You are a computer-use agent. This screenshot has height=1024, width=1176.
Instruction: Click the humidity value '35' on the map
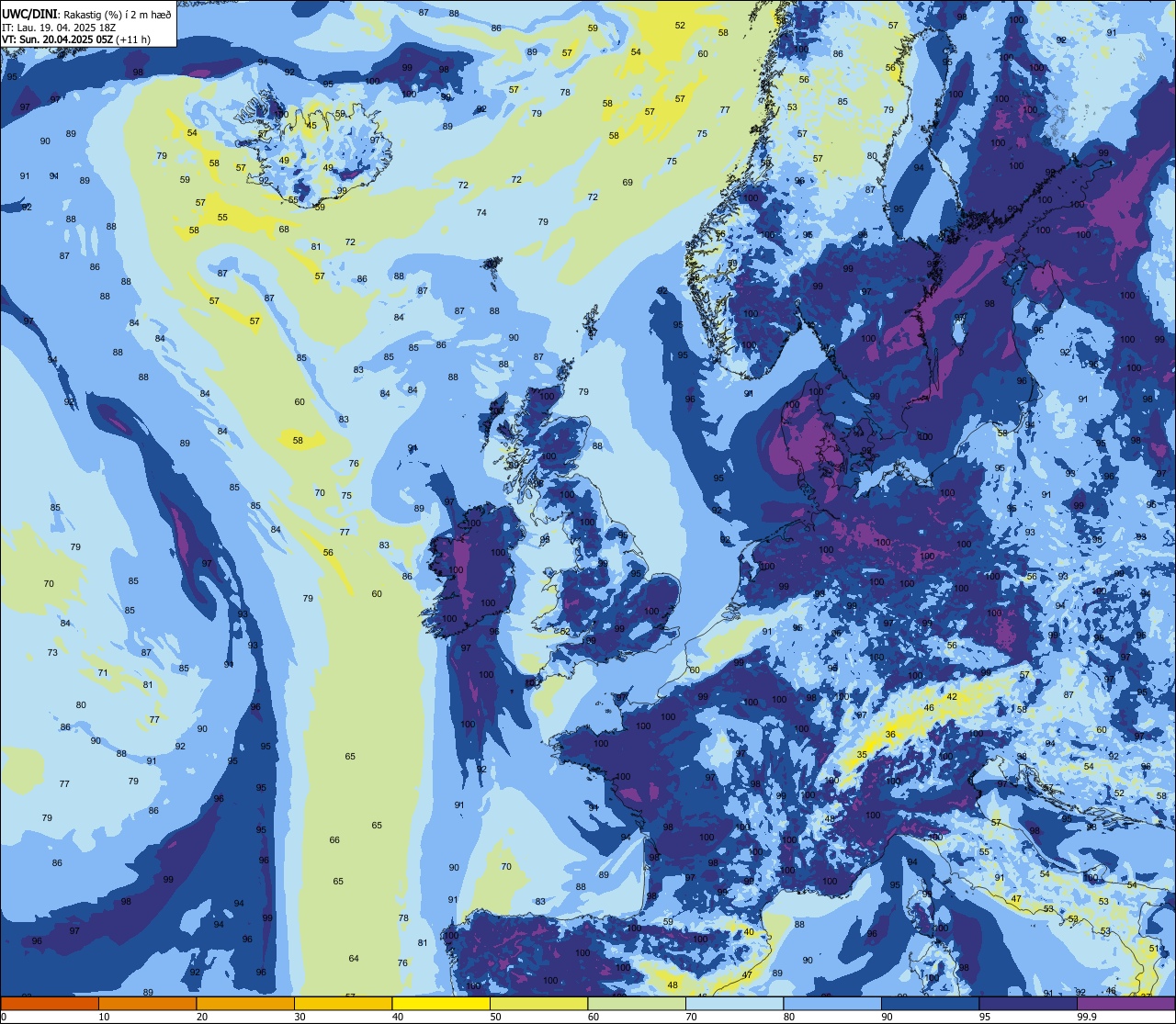click(x=862, y=755)
